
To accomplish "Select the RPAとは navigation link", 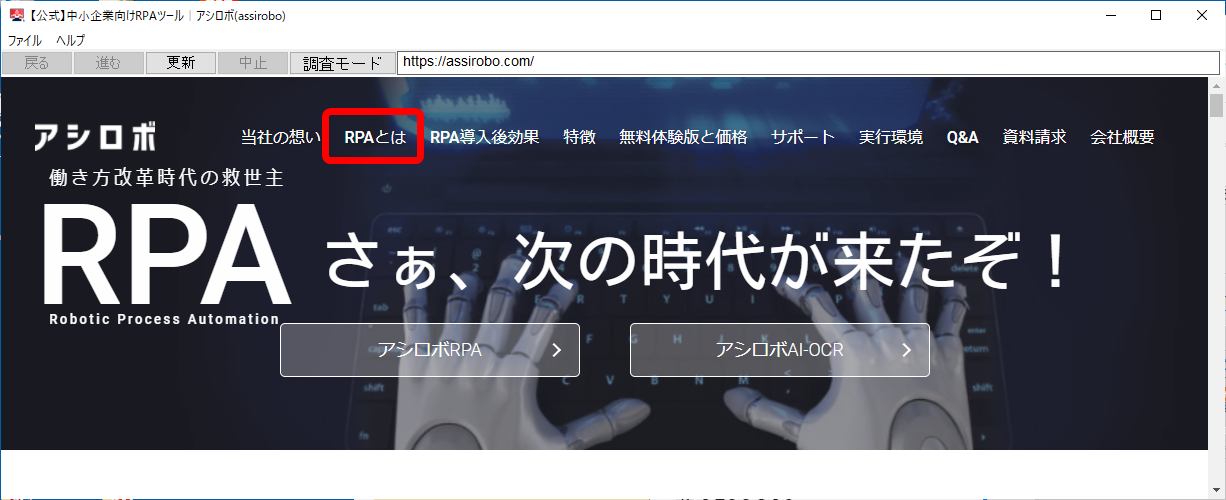I will click(375, 138).
